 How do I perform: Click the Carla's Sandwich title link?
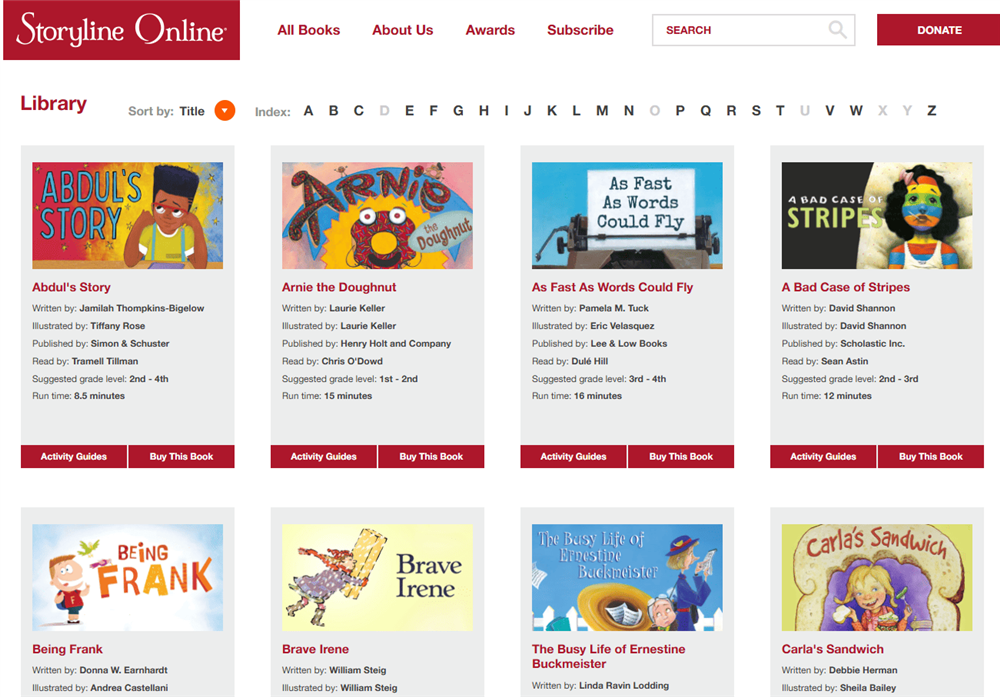tap(833, 649)
